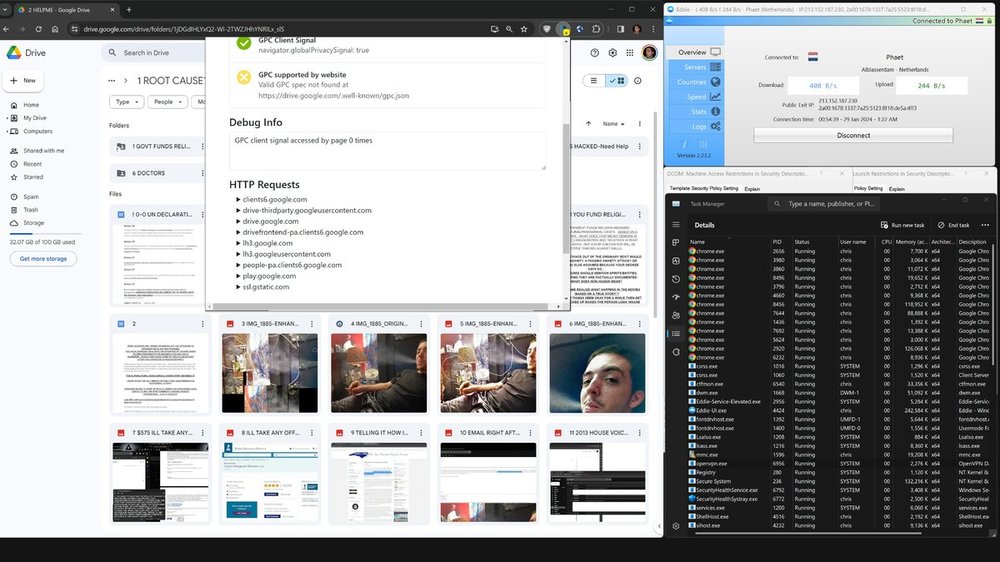Reload the Chrome page
This screenshot has width=1000, height=562.
coord(38,29)
